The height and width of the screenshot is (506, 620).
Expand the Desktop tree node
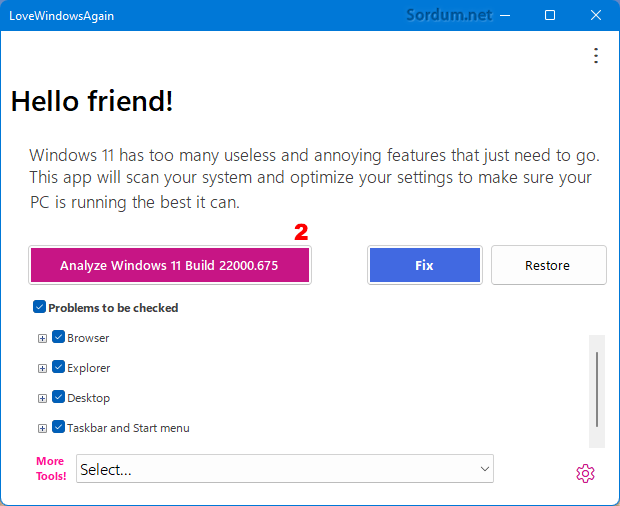pos(42,398)
